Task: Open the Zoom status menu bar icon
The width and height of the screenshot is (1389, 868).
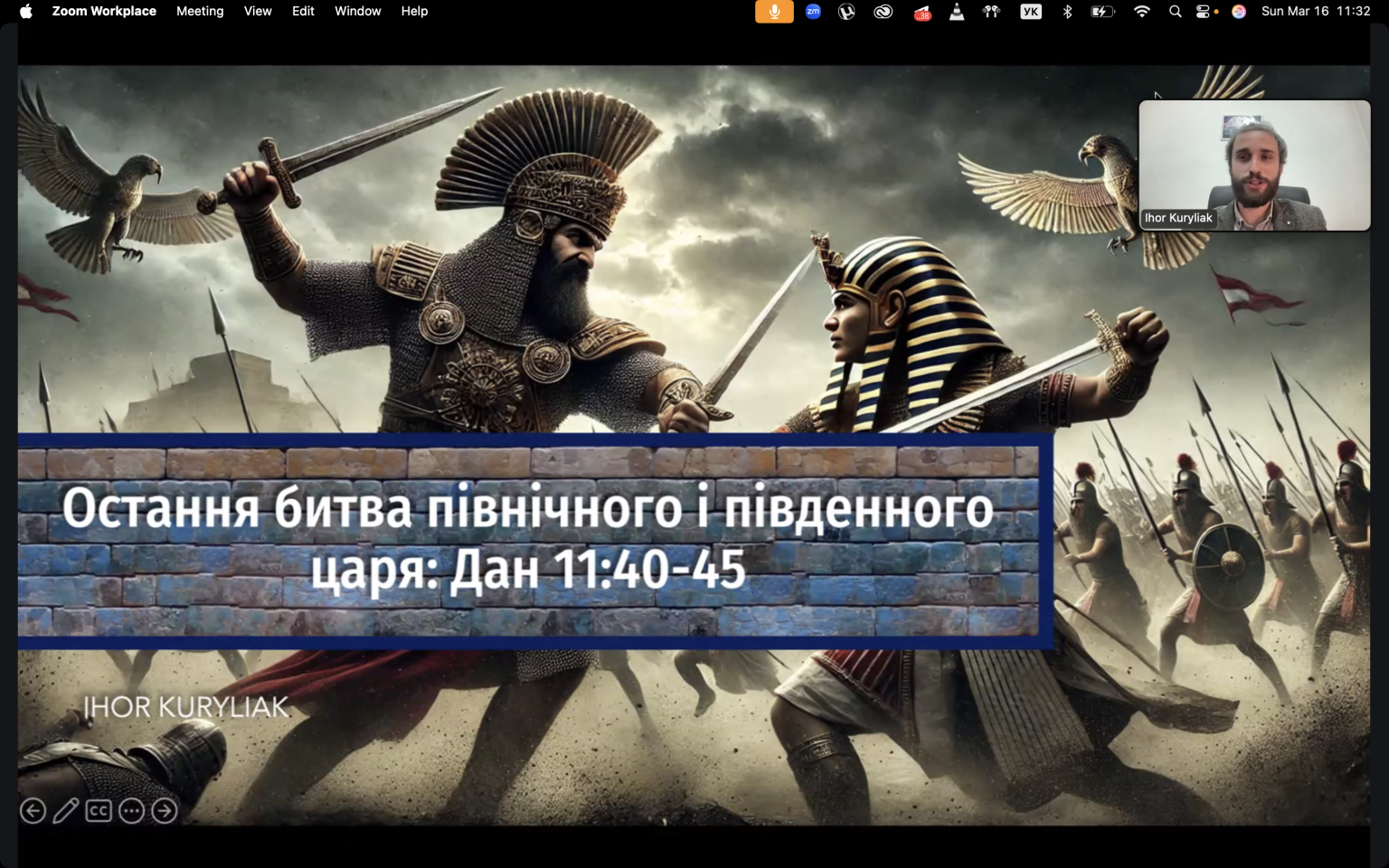Action: click(813, 11)
